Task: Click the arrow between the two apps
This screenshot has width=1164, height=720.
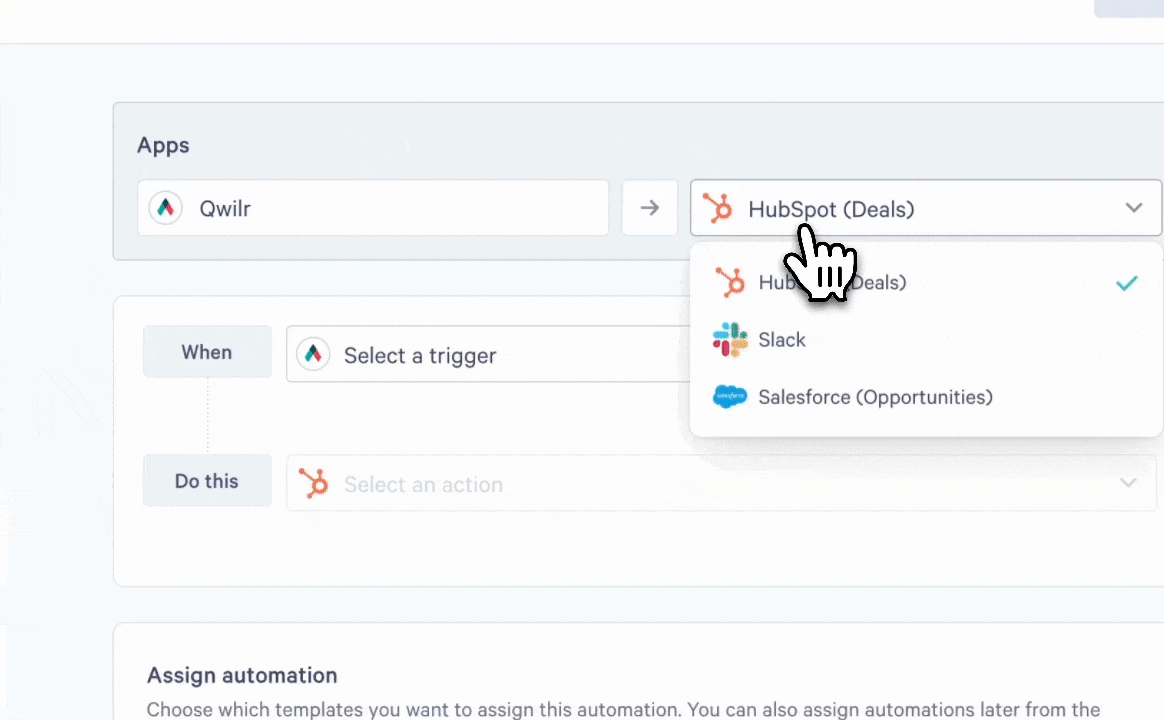Action: (x=650, y=208)
